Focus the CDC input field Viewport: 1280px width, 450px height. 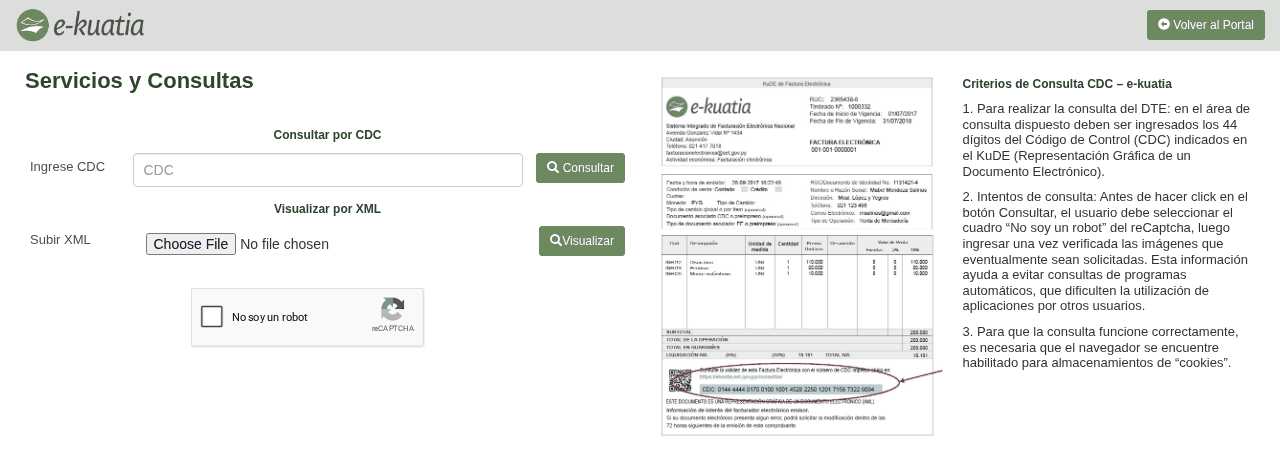pos(328,170)
